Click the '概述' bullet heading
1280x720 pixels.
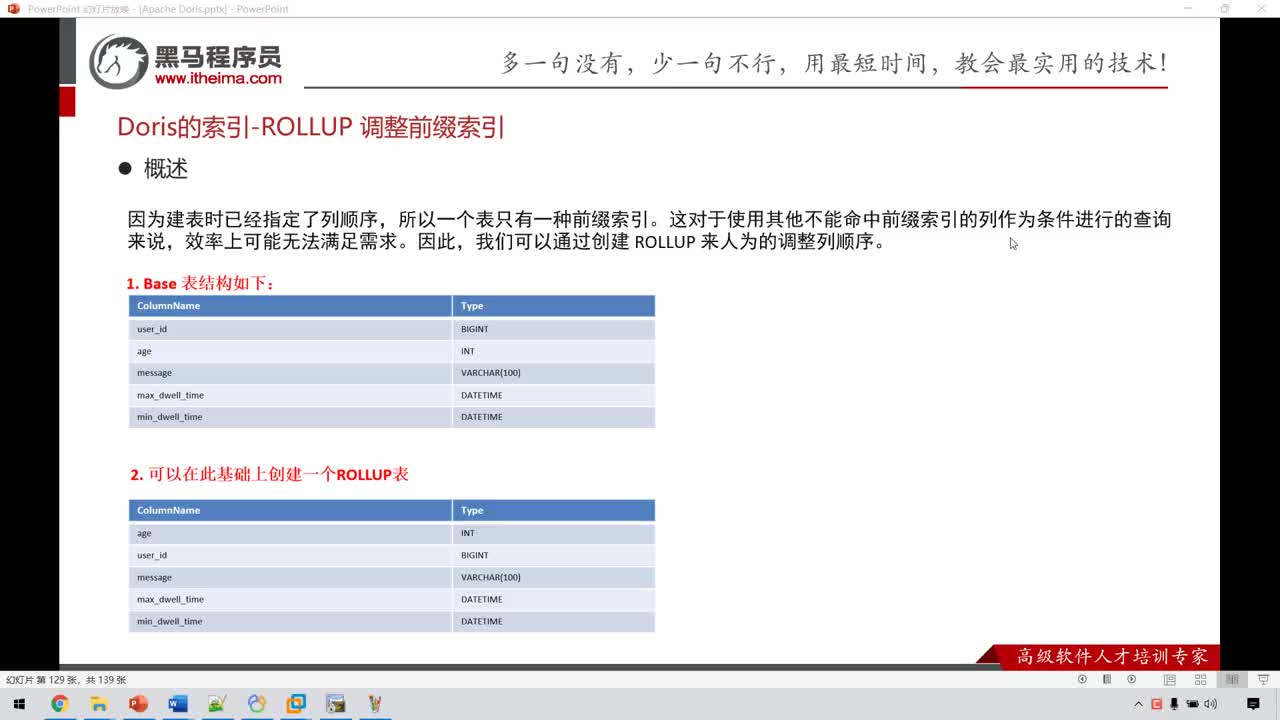[x=165, y=169]
